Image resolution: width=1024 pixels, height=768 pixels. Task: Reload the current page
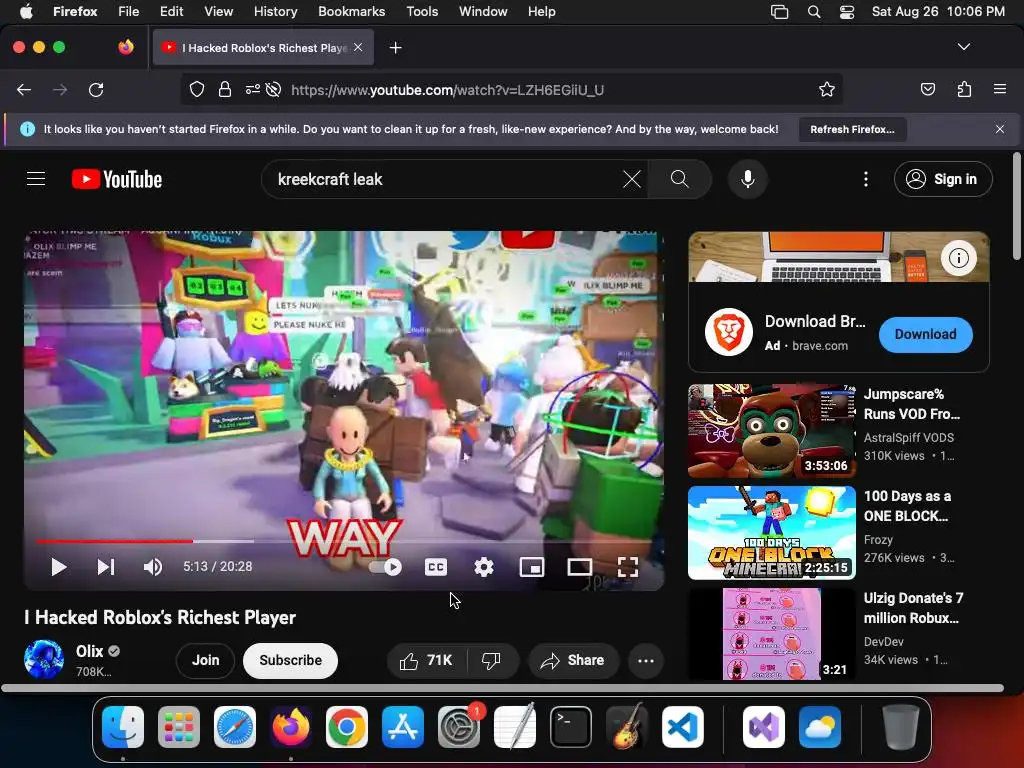coord(96,89)
